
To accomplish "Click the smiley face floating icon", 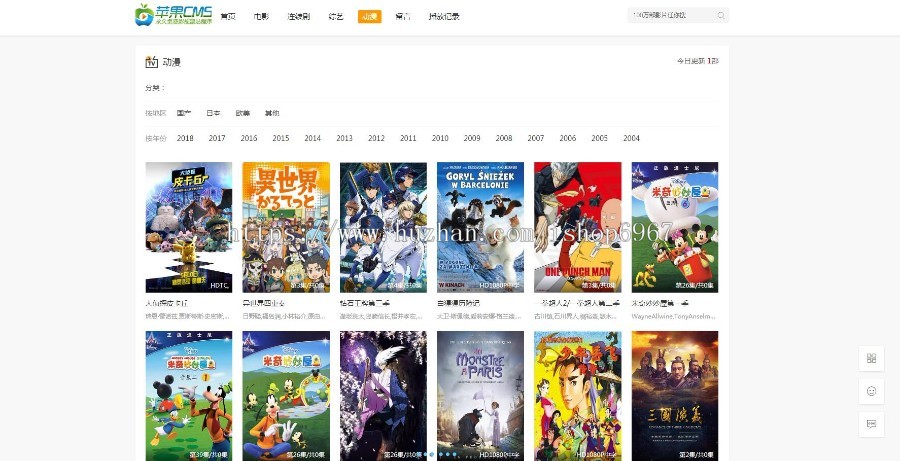I will click(x=871, y=391).
